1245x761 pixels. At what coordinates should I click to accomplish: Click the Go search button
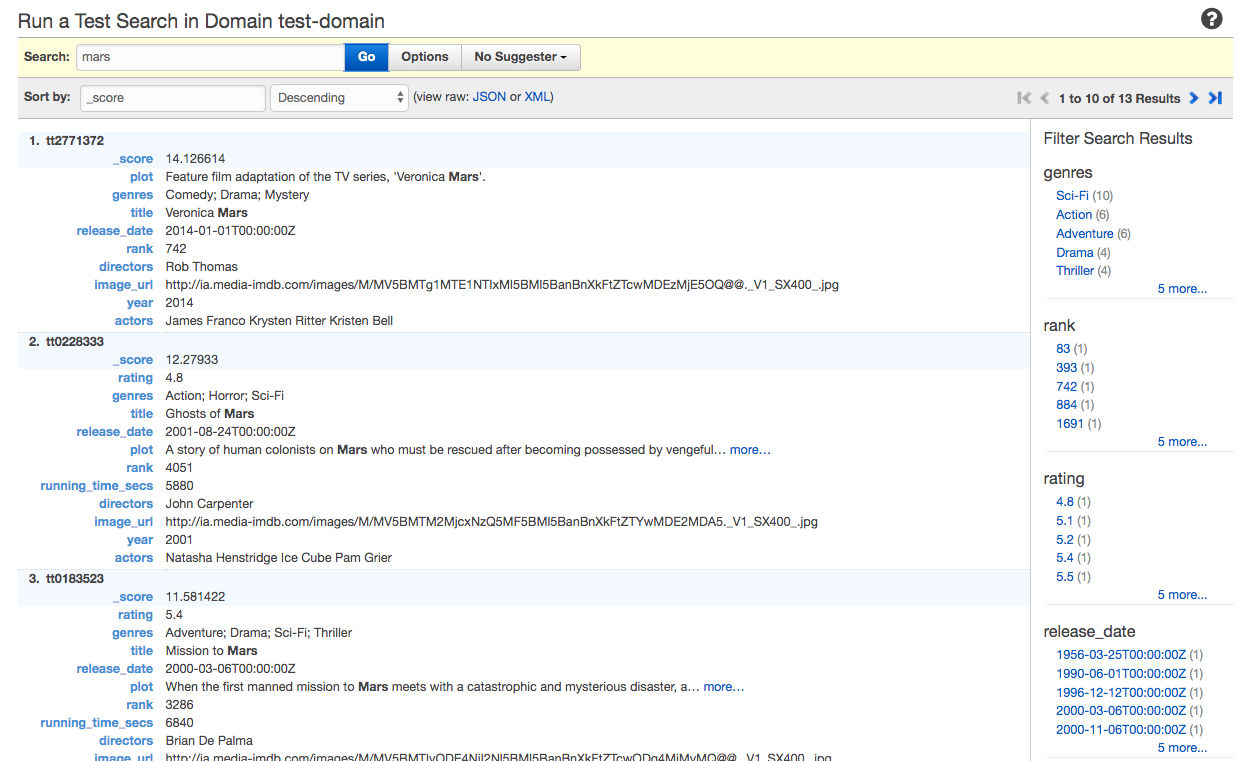[x=366, y=57]
